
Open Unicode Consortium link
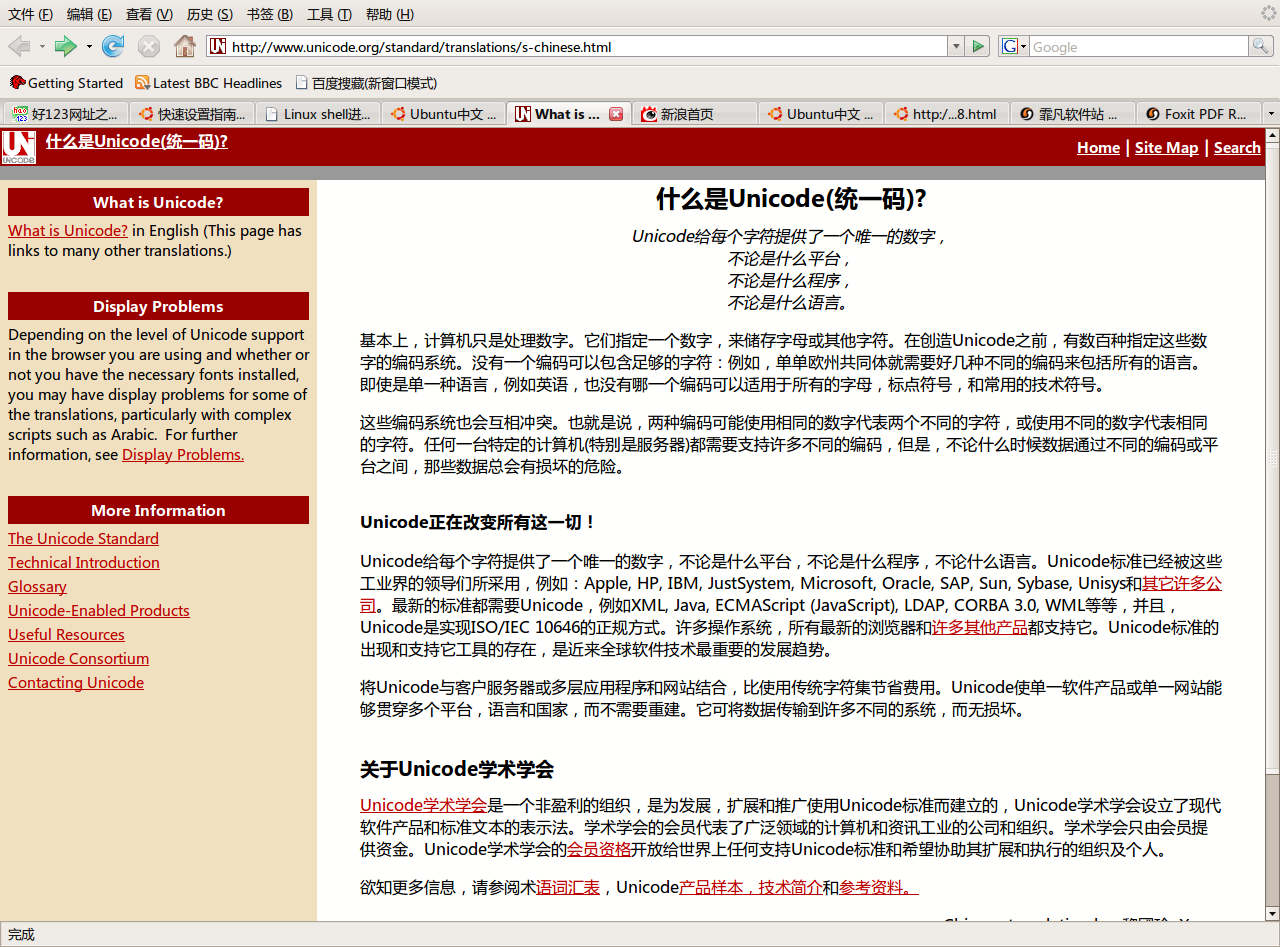(78, 658)
